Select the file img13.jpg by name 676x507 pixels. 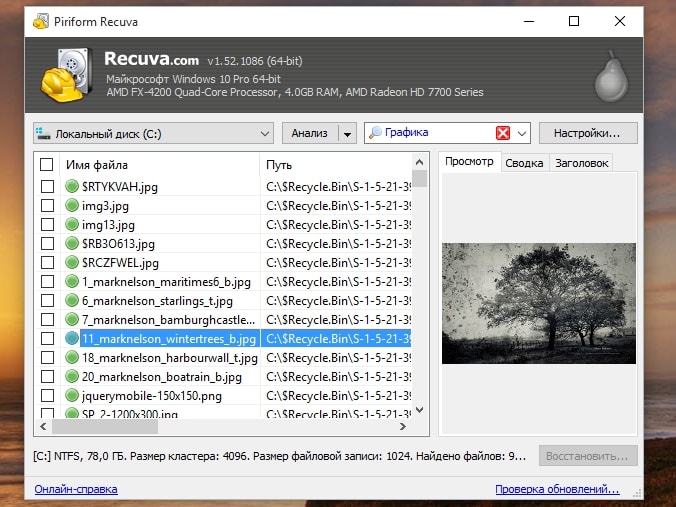click(x=108, y=225)
